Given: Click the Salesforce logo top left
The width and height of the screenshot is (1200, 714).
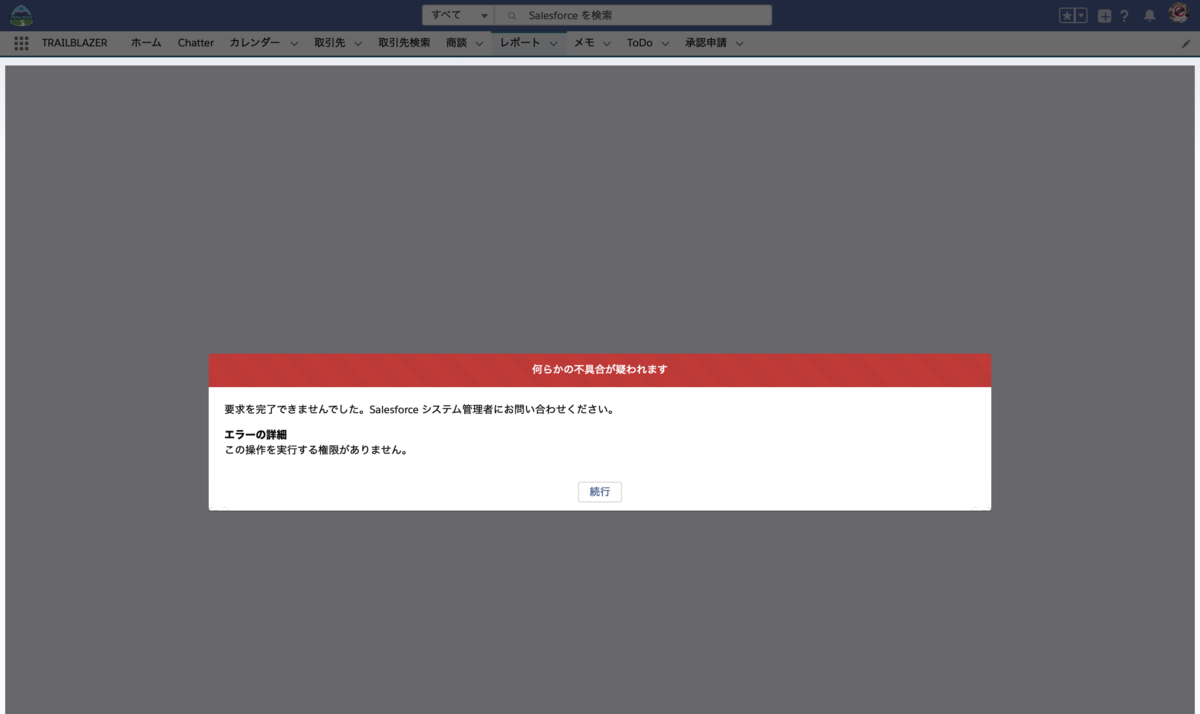Looking at the screenshot, I should click(x=22, y=14).
